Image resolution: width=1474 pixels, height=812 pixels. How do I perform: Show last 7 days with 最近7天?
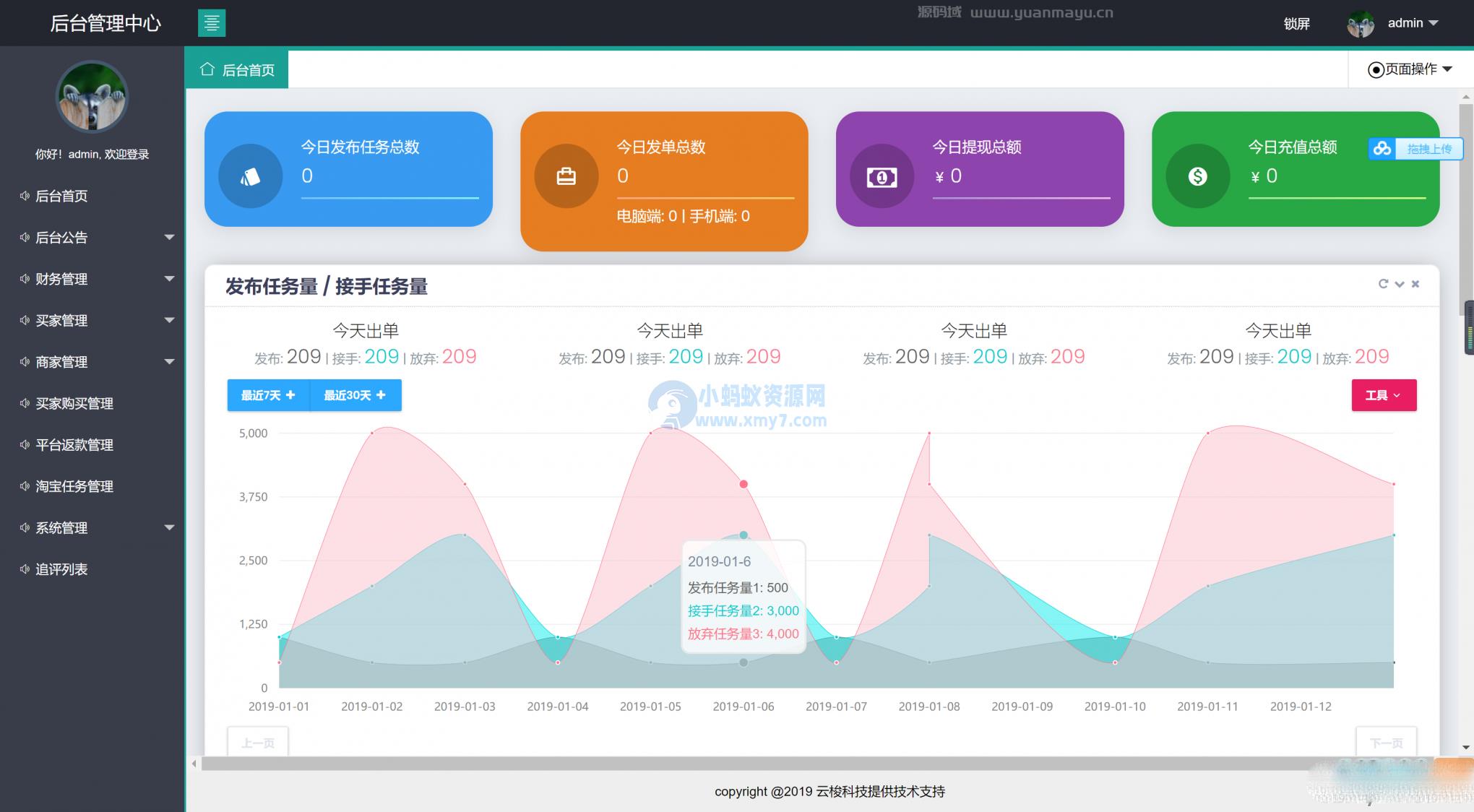268,395
